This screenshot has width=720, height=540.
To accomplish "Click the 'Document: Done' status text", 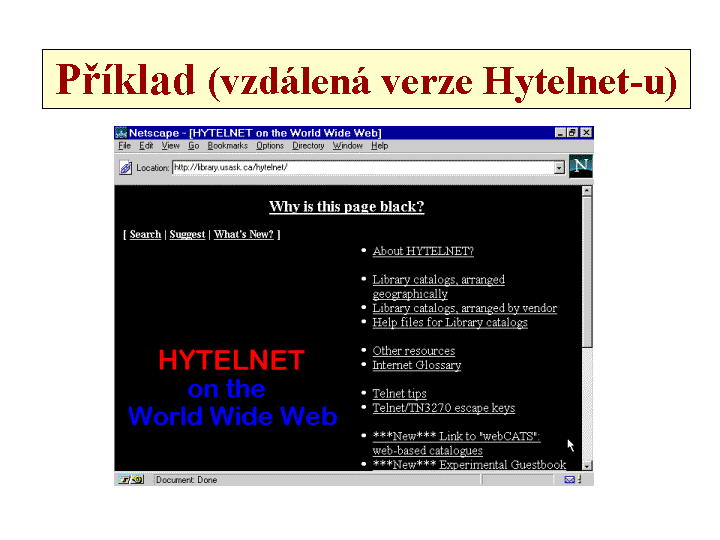I will click(186, 480).
